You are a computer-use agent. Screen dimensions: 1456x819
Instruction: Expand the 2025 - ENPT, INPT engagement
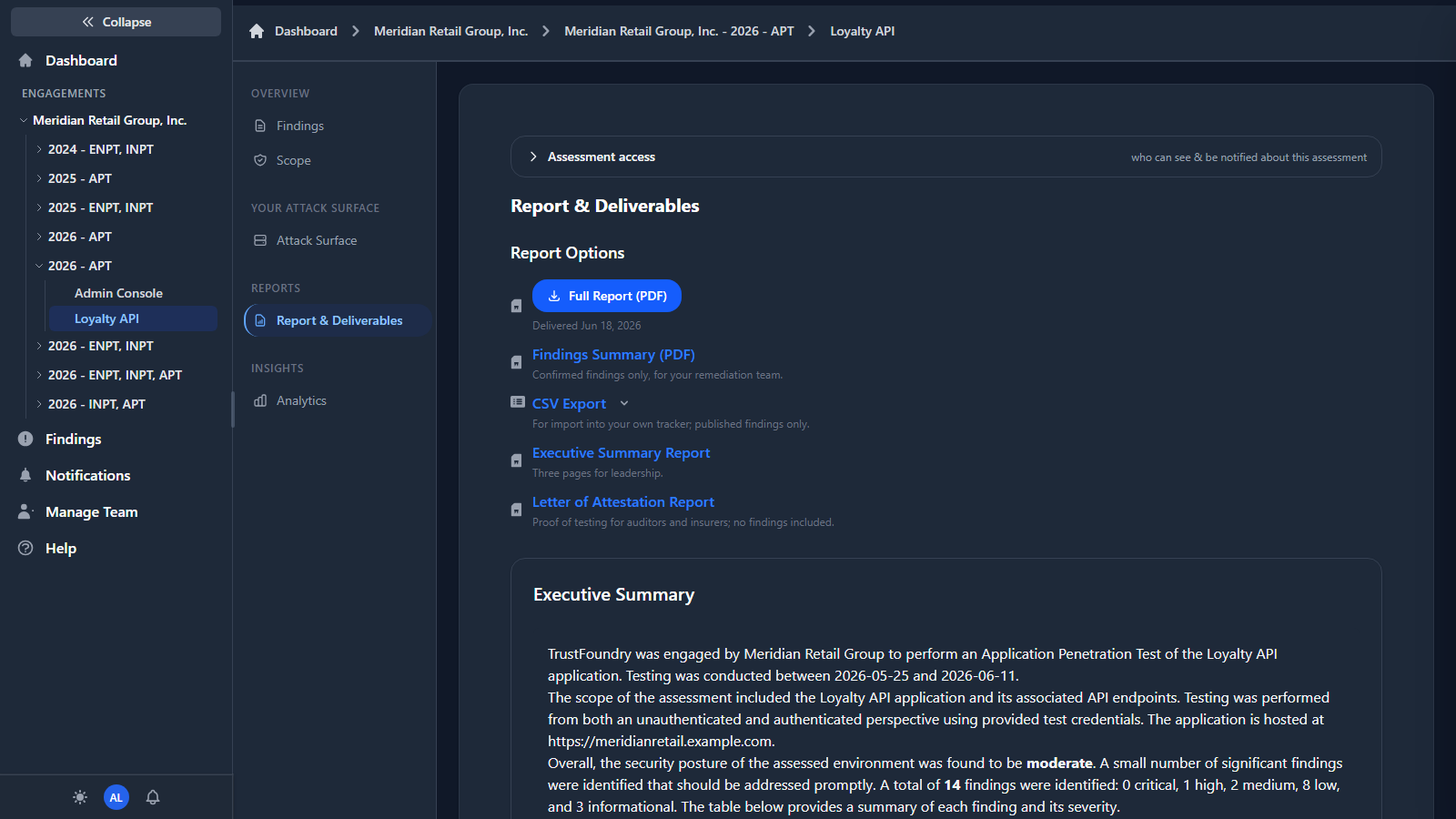tap(39, 207)
